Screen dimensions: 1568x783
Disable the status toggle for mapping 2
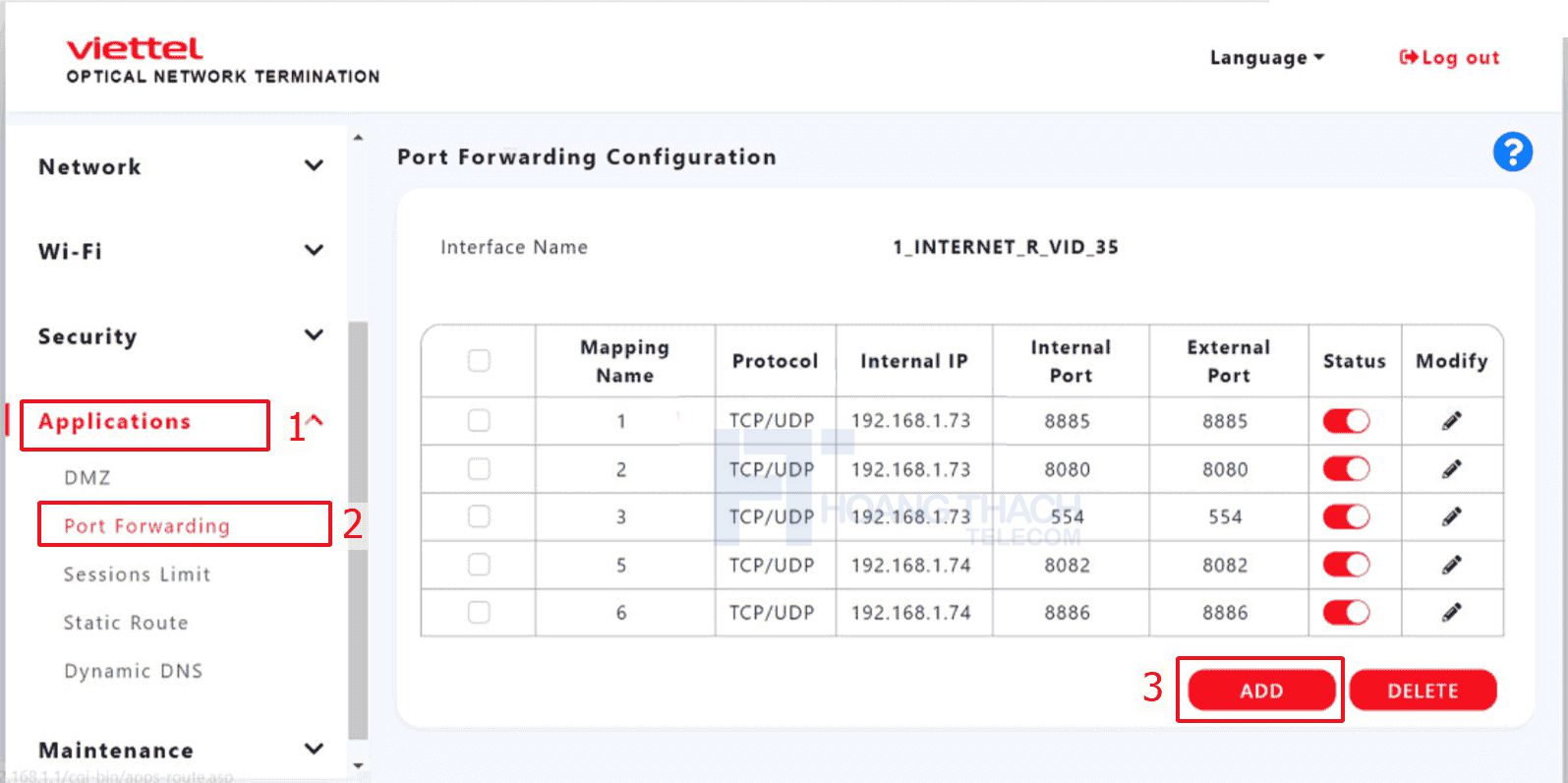(1346, 468)
